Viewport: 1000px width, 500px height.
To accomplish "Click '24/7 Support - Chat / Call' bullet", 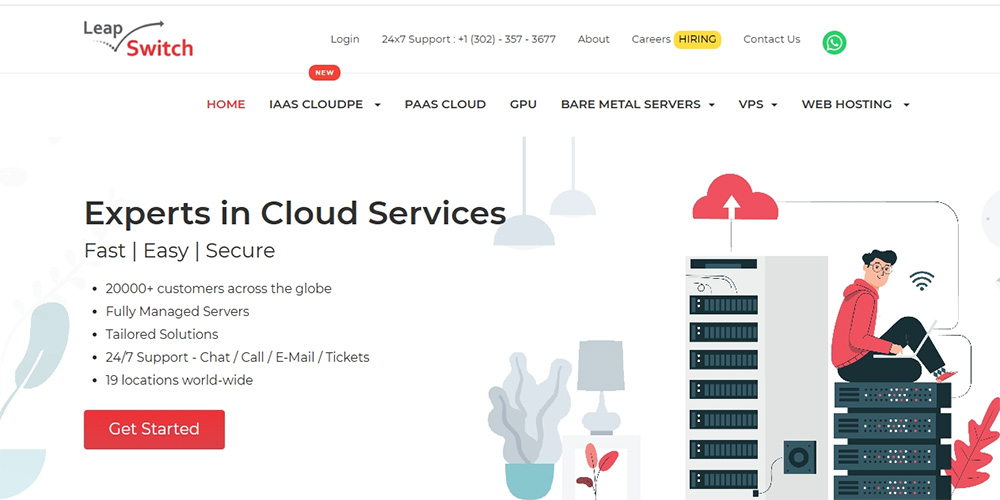I will [238, 357].
